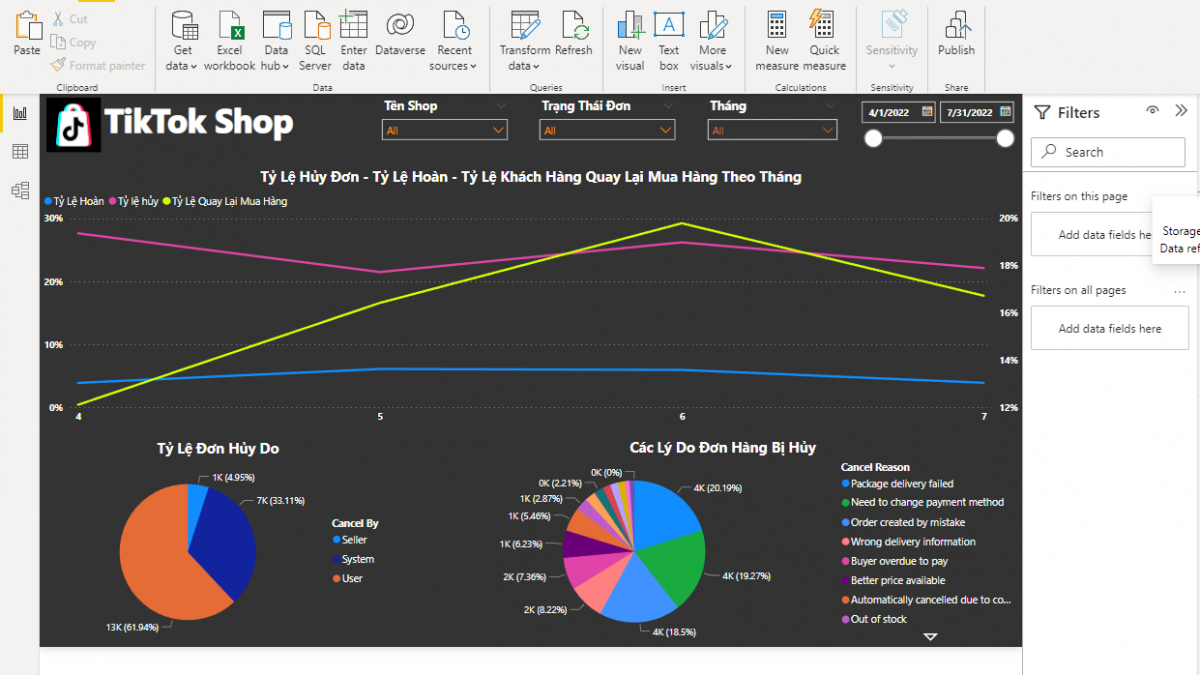Click Refresh in Queries group

coord(574,28)
